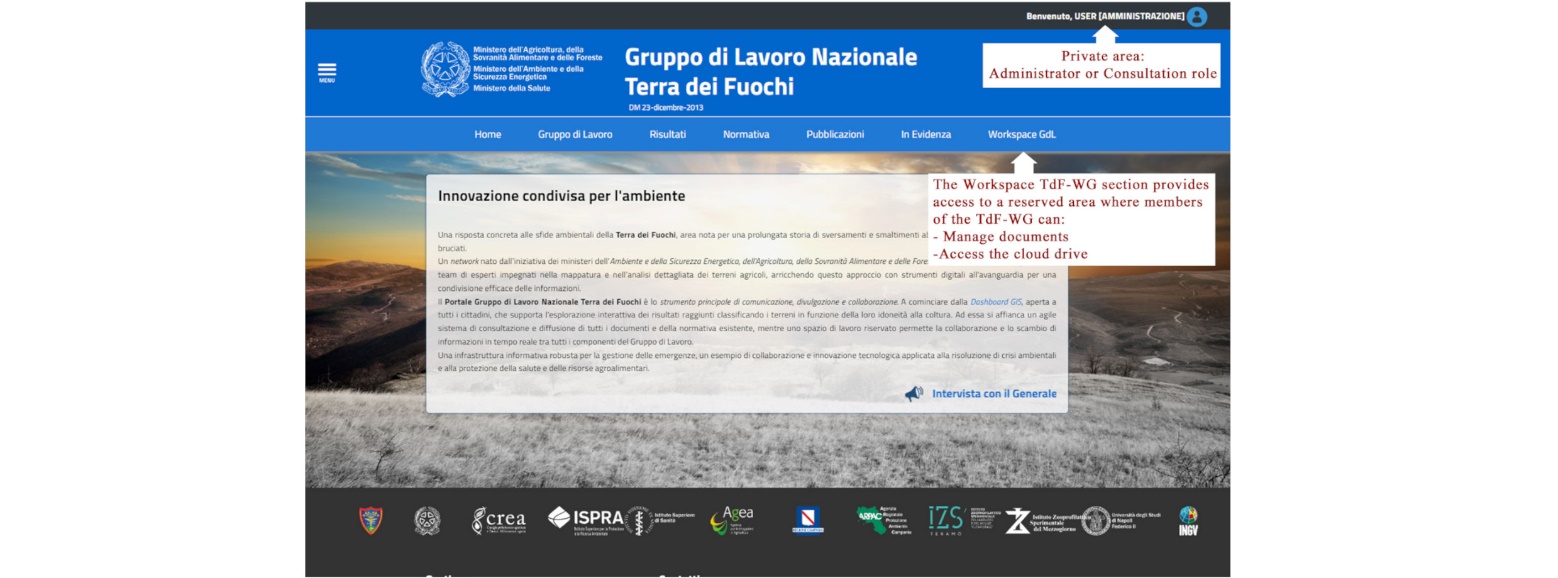Click the megaphone icon beside Intervista
Viewport: 1558px width, 578px height.
click(914, 394)
